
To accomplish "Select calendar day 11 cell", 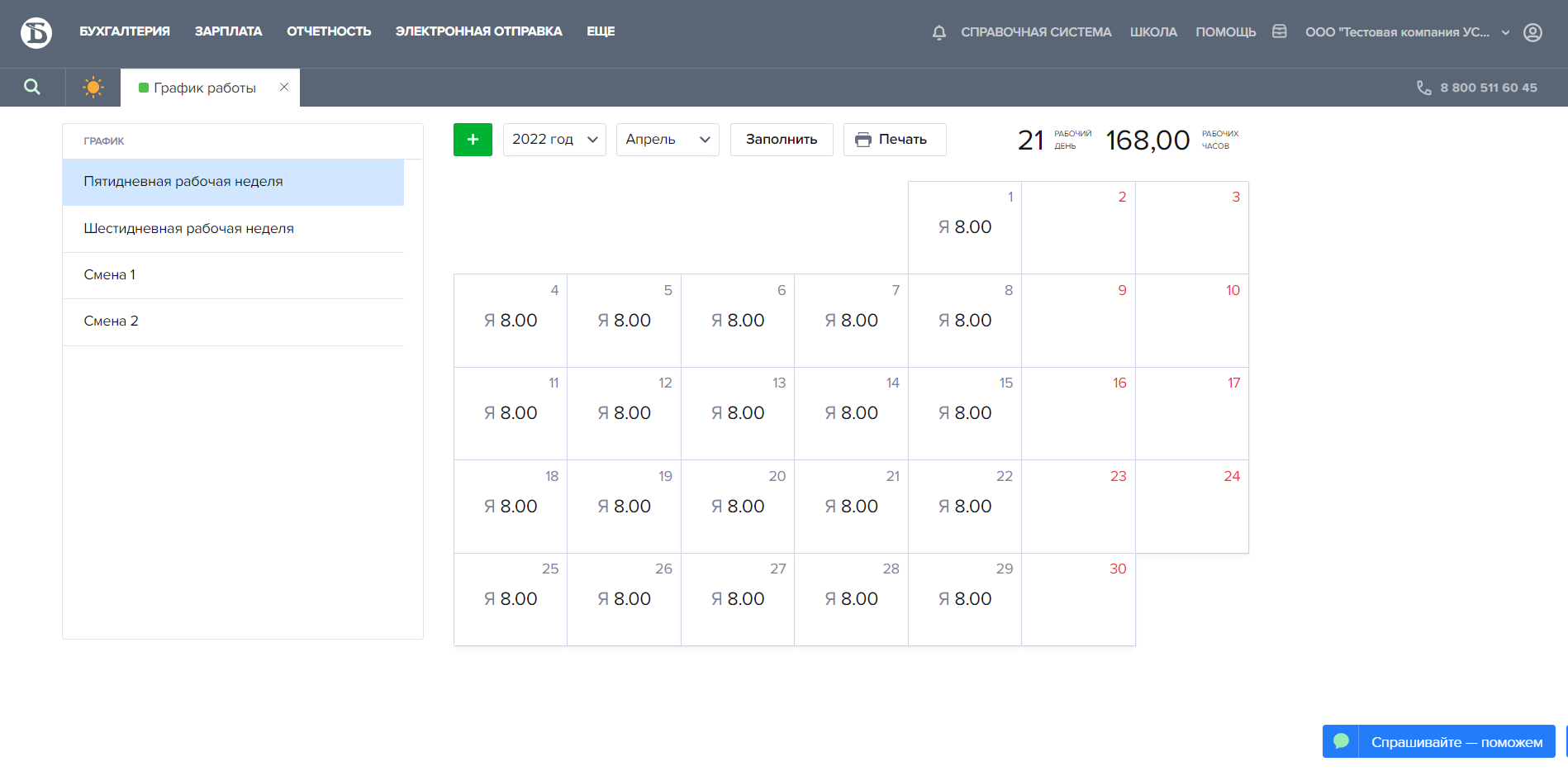I will [x=511, y=414].
